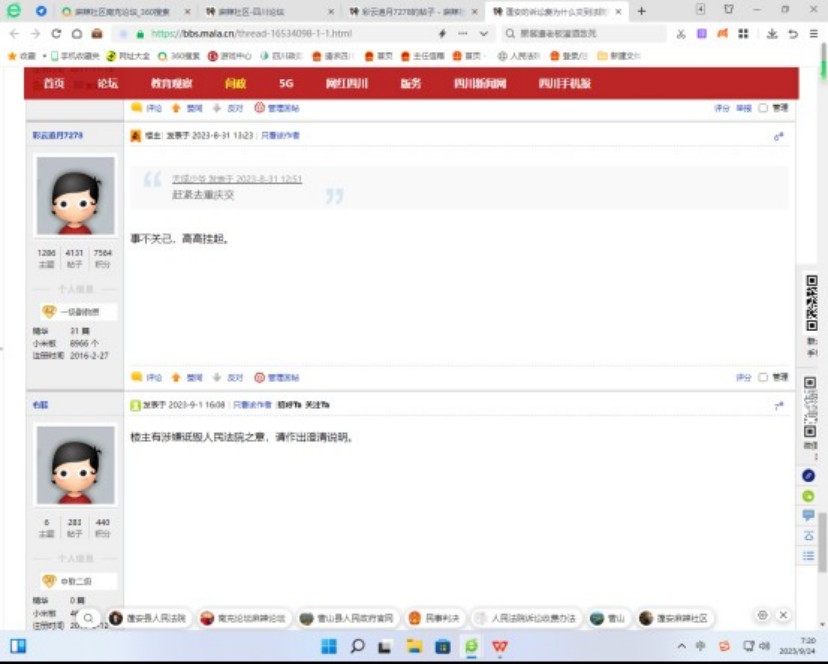Click the browser refresh icon
This screenshot has width=828, height=664.
tap(56, 34)
